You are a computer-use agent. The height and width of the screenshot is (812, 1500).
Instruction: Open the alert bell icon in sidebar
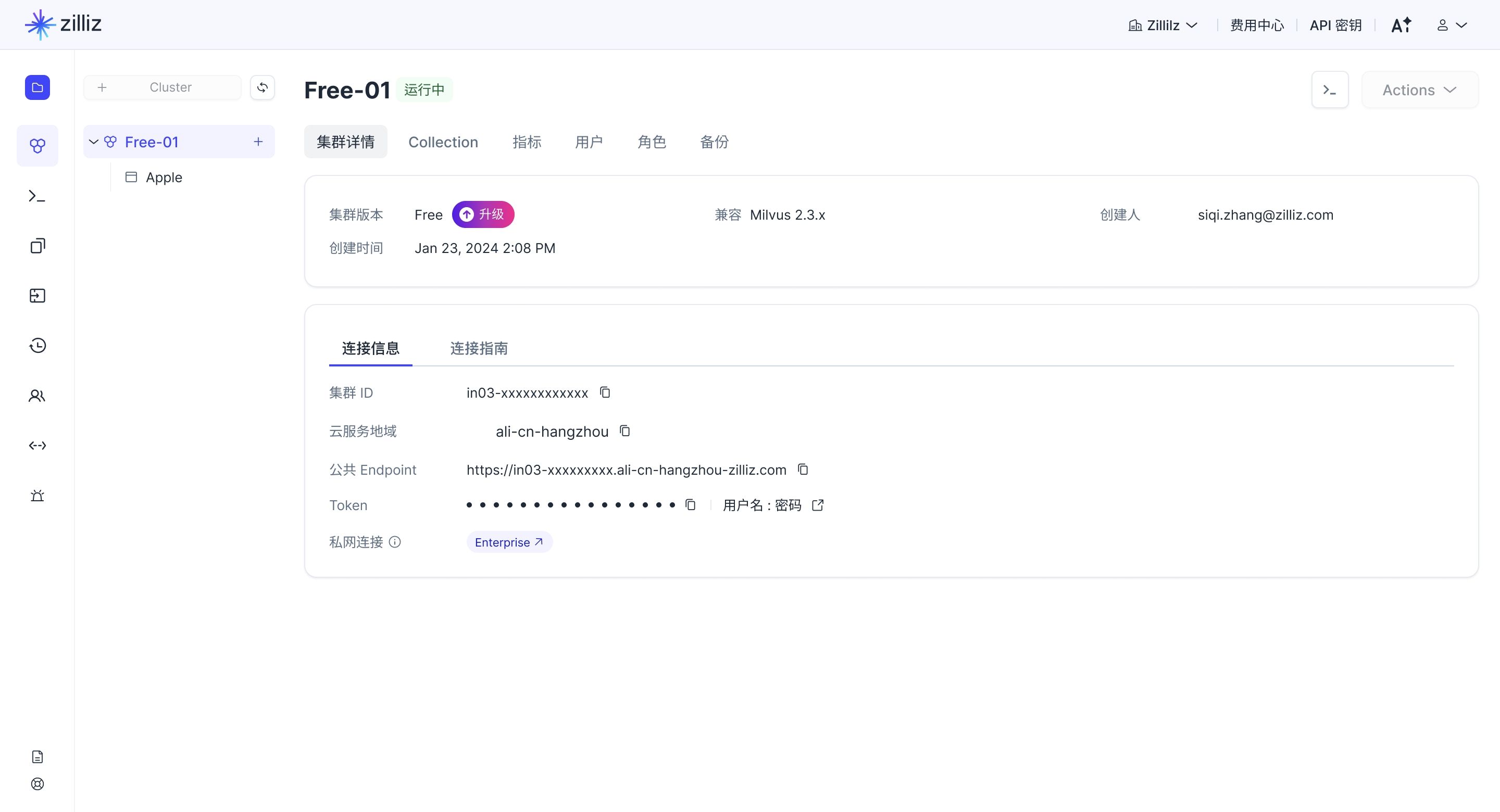[x=37, y=496]
